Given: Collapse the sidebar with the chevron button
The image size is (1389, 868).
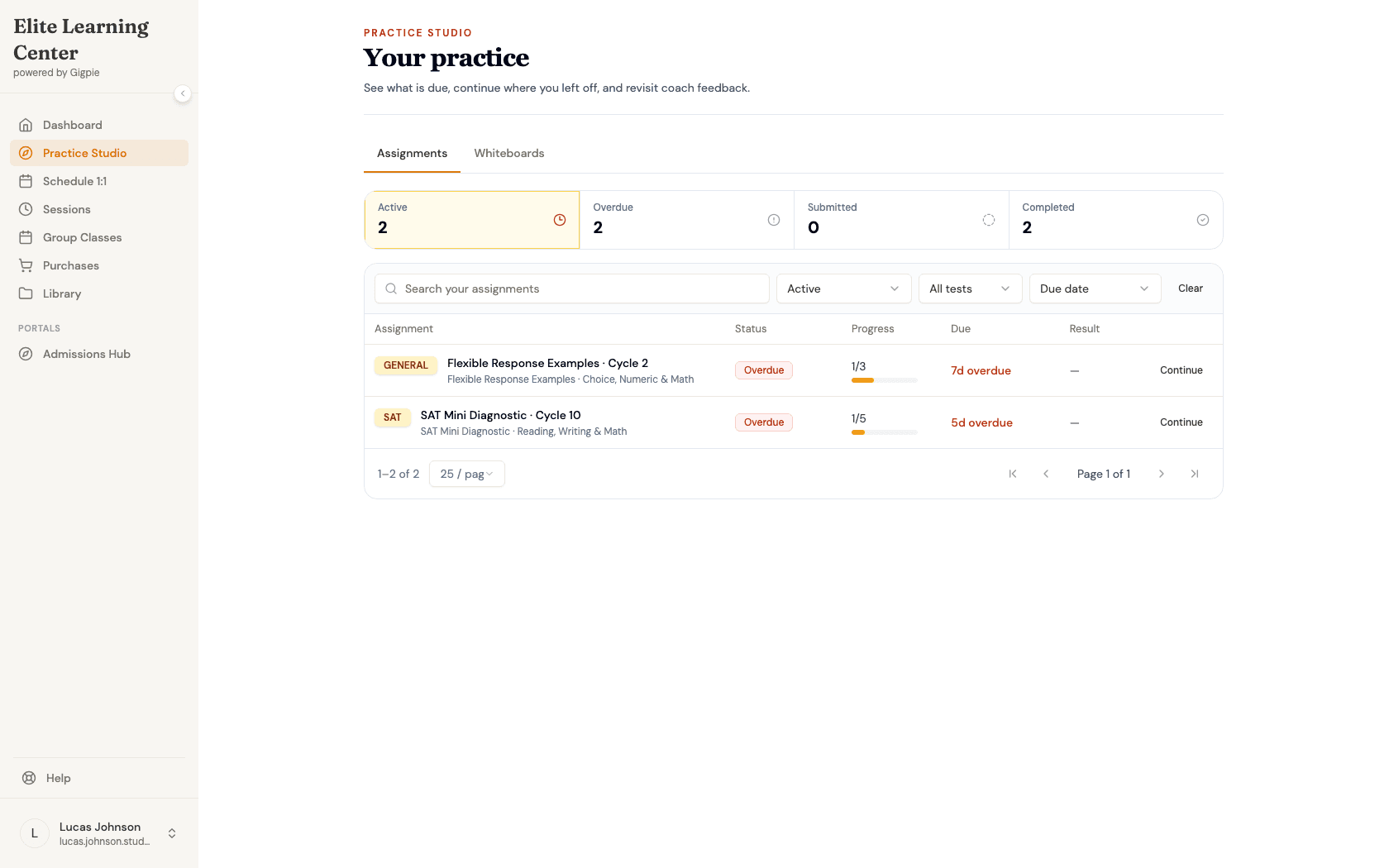Looking at the screenshot, I should click(x=183, y=93).
